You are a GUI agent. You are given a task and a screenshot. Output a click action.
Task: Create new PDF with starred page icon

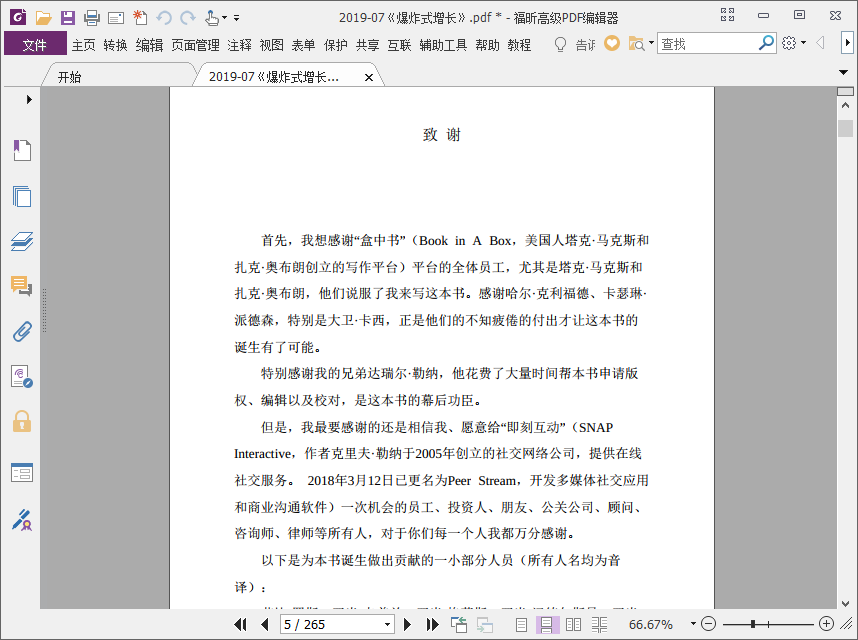point(140,18)
